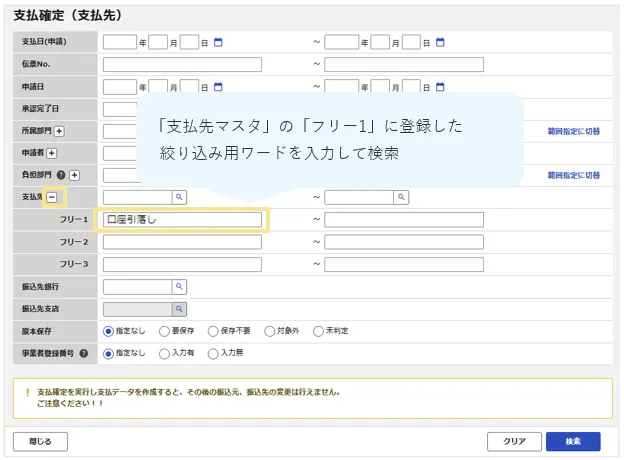The height and width of the screenshot is (460, 624).
Task: Click the 検索 search button
Action: pos(573,441)
